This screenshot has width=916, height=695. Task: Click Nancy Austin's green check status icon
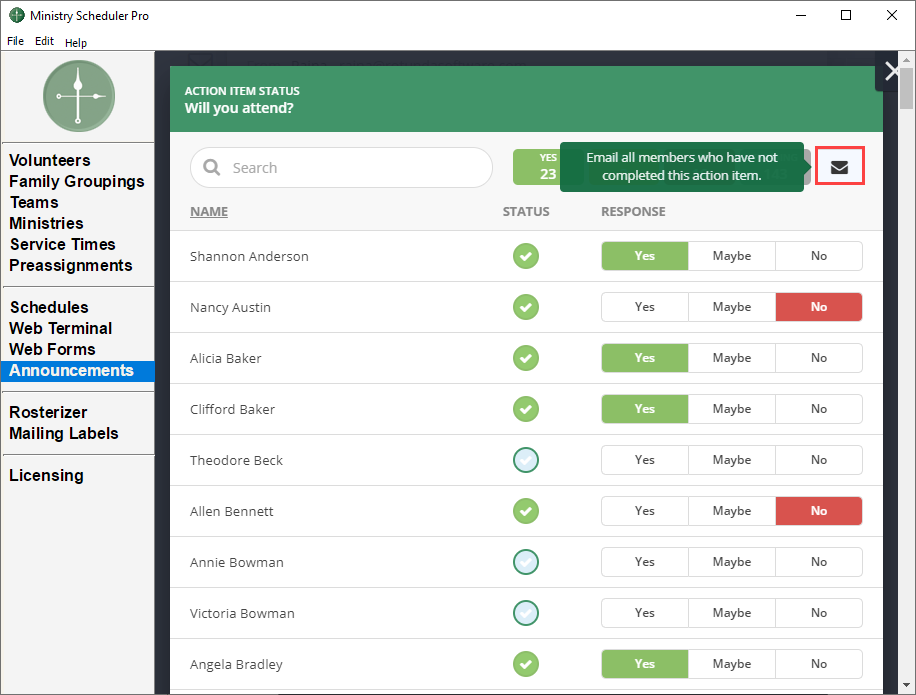tap(526, 307)
